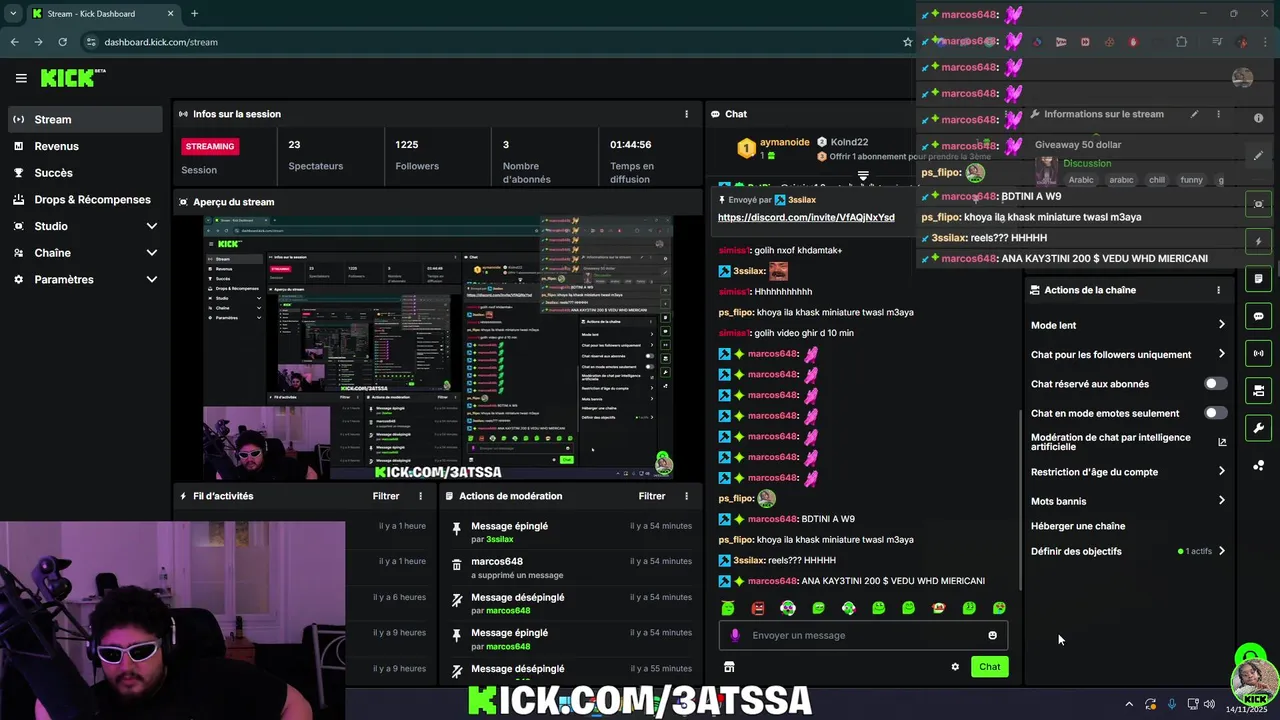Image resolution: width=1280 pixels, height=720 pixels.
Task: Click chat bubble icon in right toolbar
Action: coord(1258,316)
